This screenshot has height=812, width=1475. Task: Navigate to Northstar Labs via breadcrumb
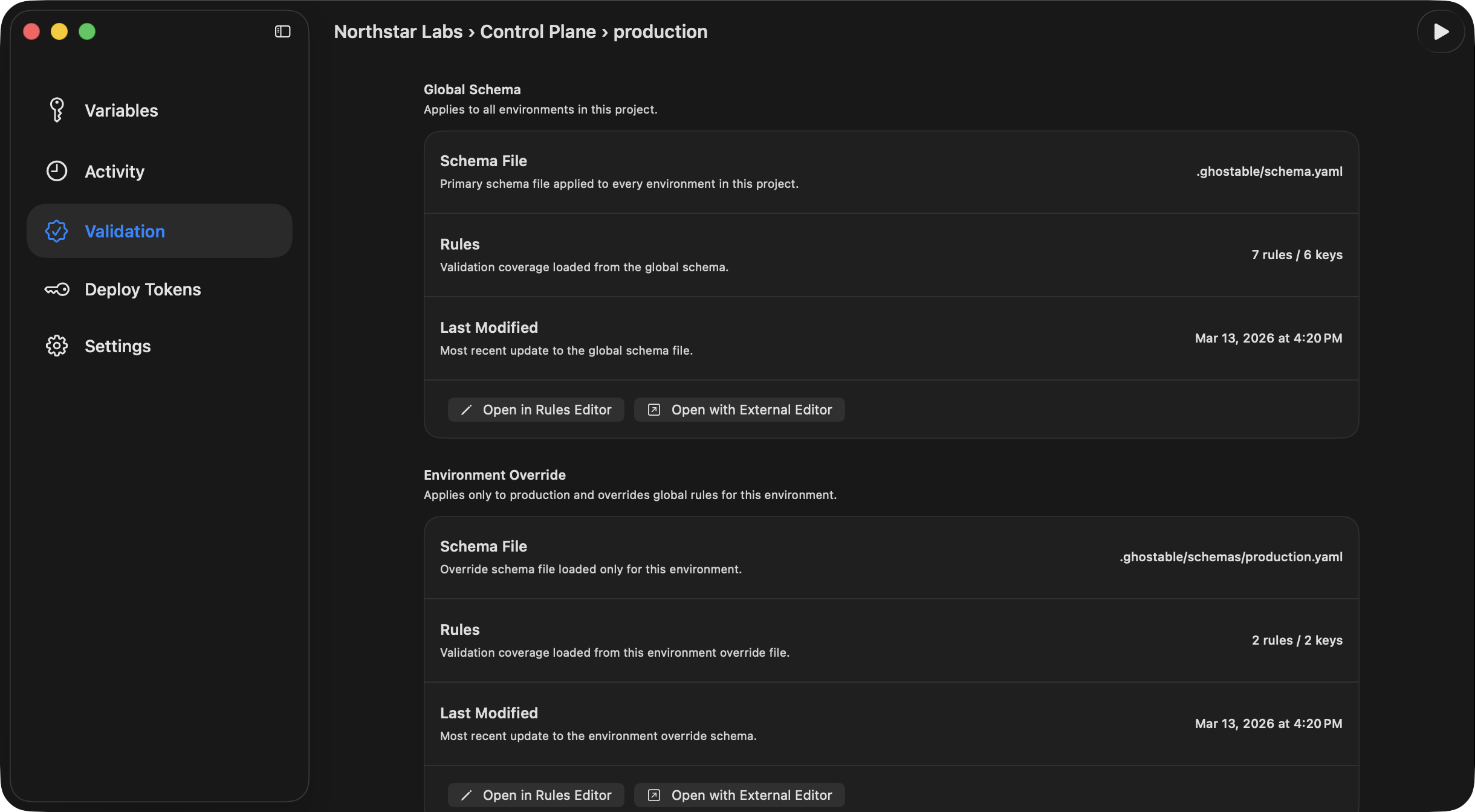[x=398, y=31]
